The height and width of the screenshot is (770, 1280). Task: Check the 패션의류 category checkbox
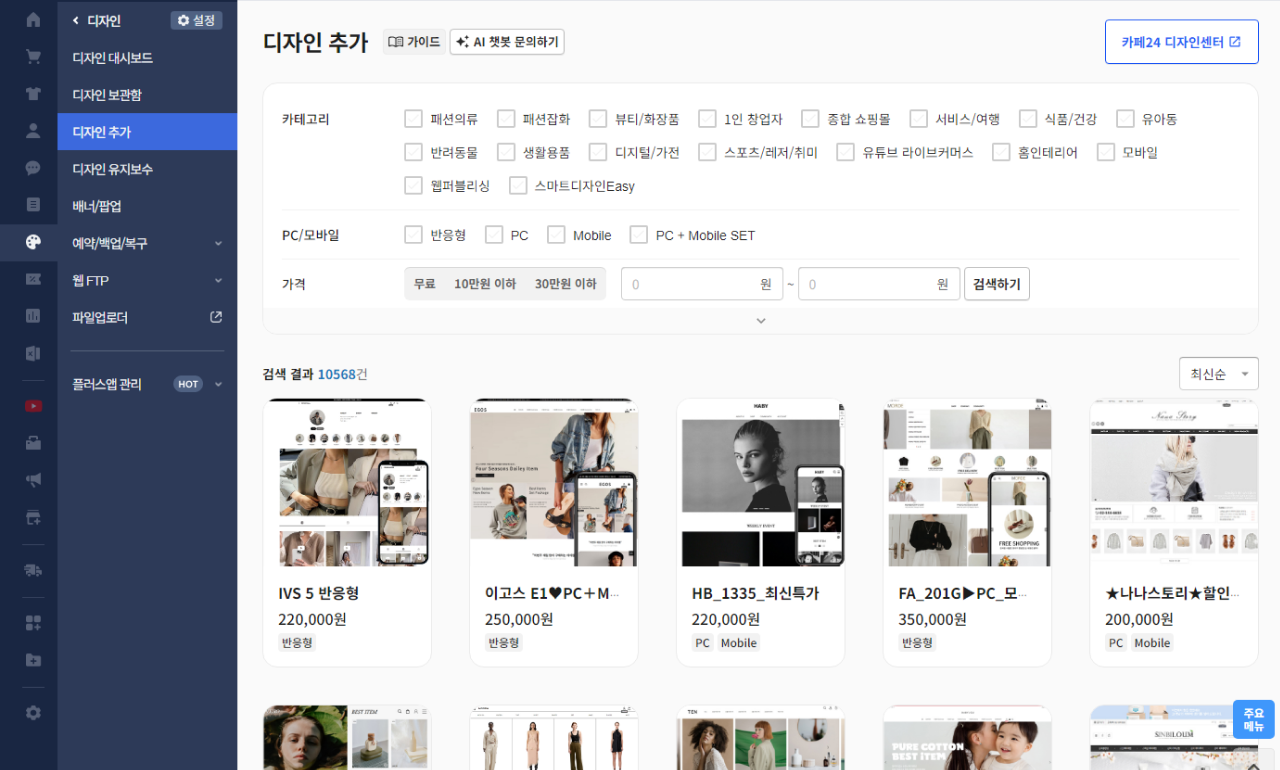414,119
